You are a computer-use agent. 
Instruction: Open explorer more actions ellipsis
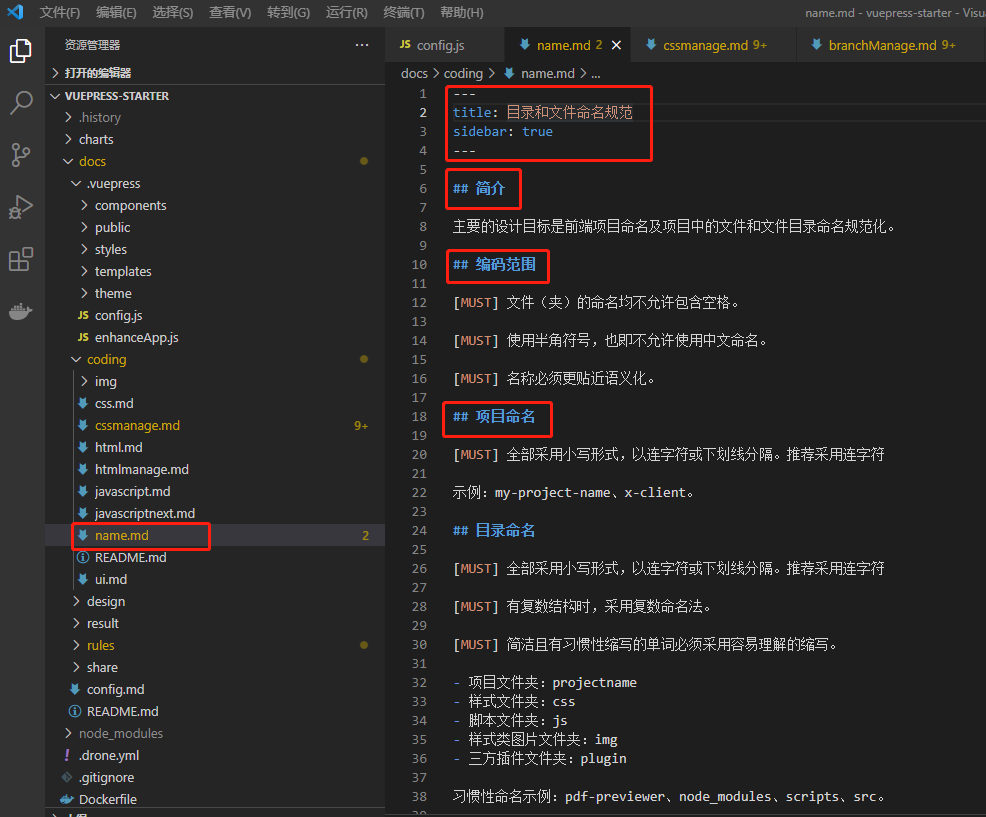coord(362,45)
